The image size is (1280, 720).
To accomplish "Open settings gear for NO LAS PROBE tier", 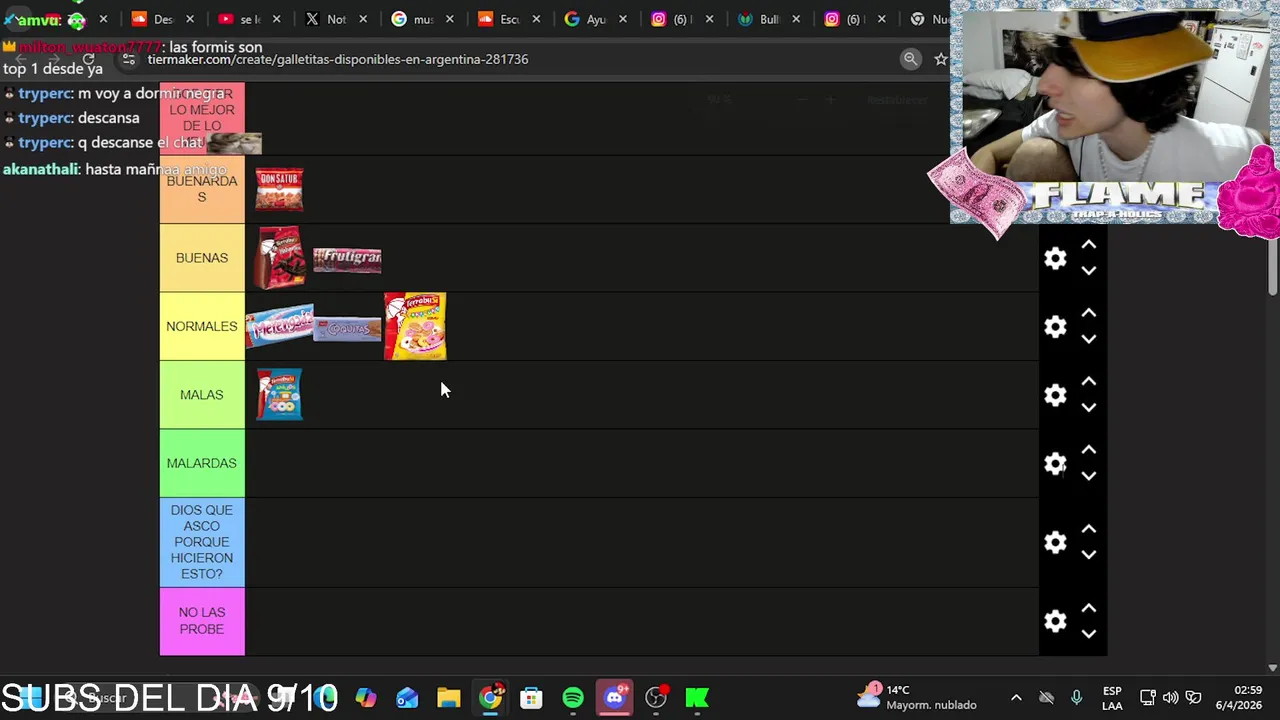I will point(1055,621).
